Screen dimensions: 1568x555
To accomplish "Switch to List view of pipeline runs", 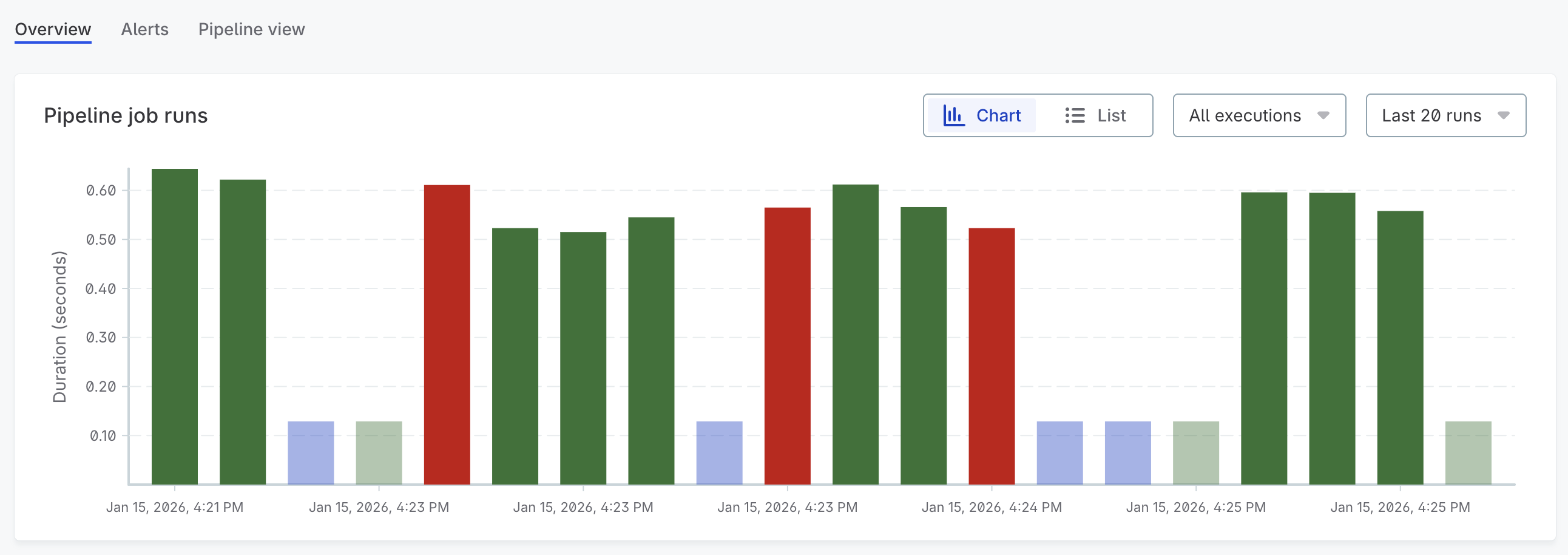I will (x=1099, y=115).
